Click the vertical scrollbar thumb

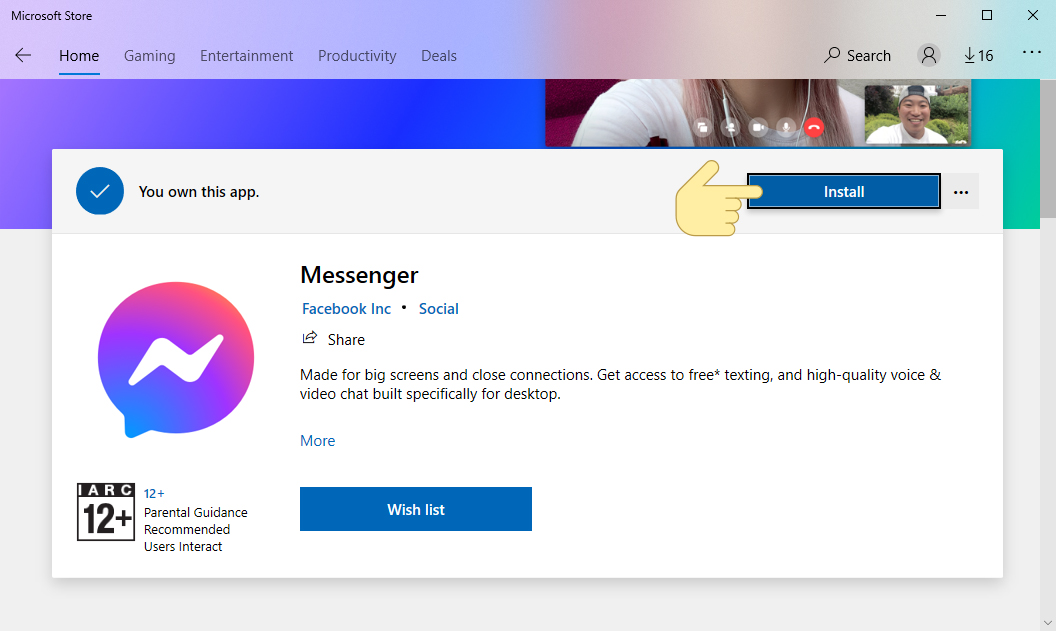1047,148
